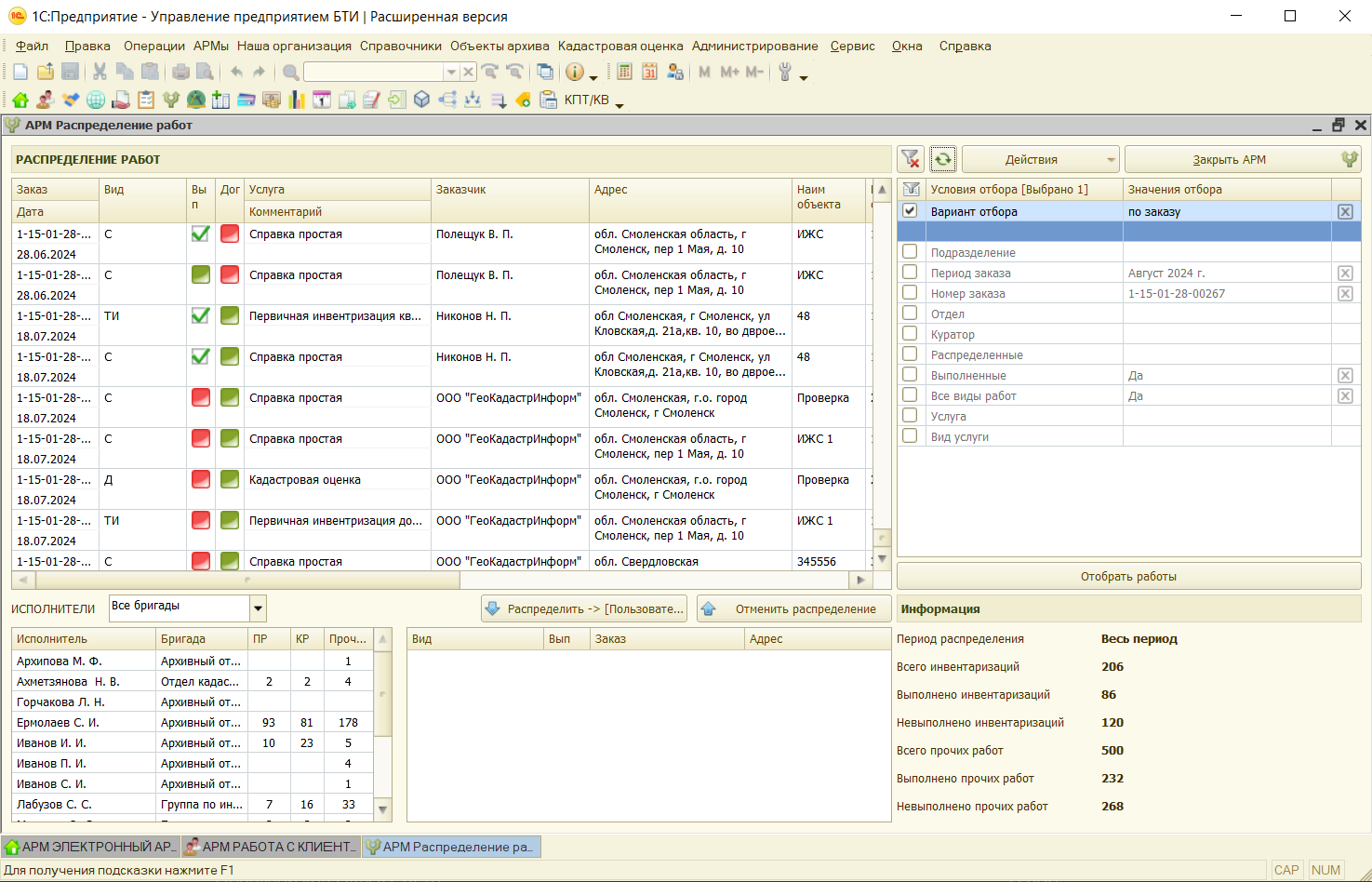1372x882 pixels.
Task: Check the Номер заказа filter checkbox
Action: pos(910,293)
